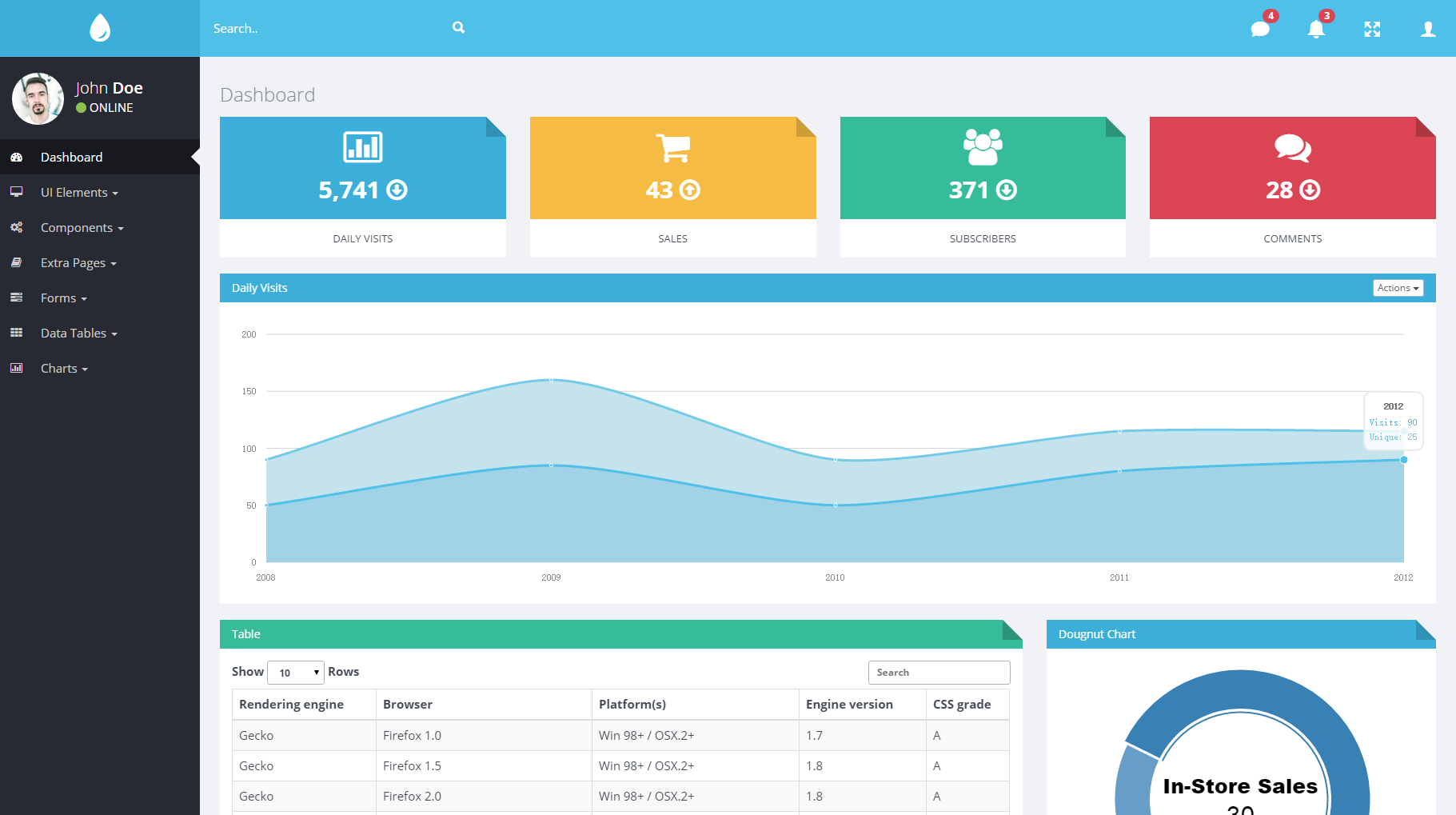This screenshot has width=1456, height=815.
Task: Click the down arrow next to 5,741
Action: (x=397, y=190)
